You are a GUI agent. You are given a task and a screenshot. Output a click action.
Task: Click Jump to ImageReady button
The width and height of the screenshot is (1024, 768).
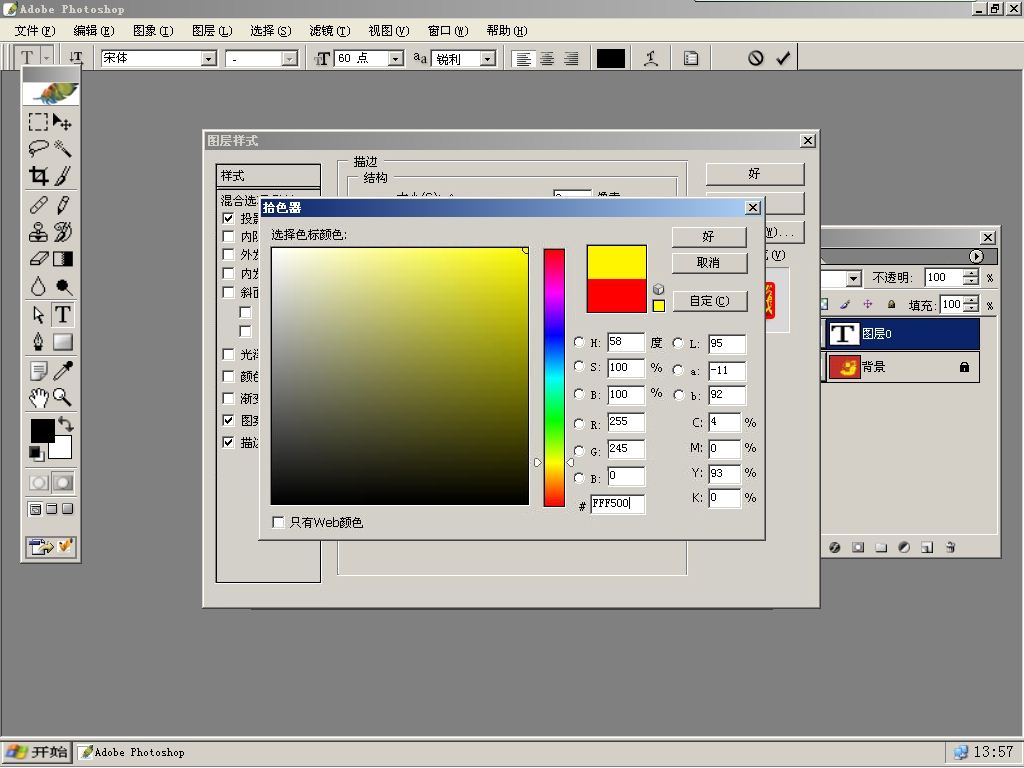click(51, 547)
